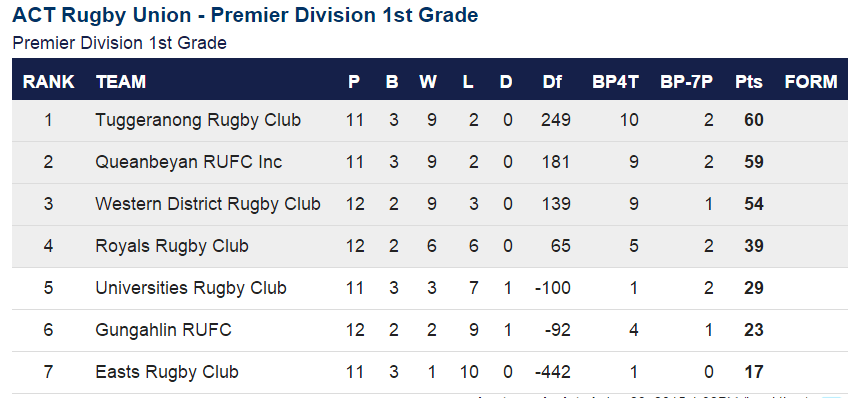The height and width of the screenshot is (398, 849).
Task: Click the TEAM column header
Action: 121,82
